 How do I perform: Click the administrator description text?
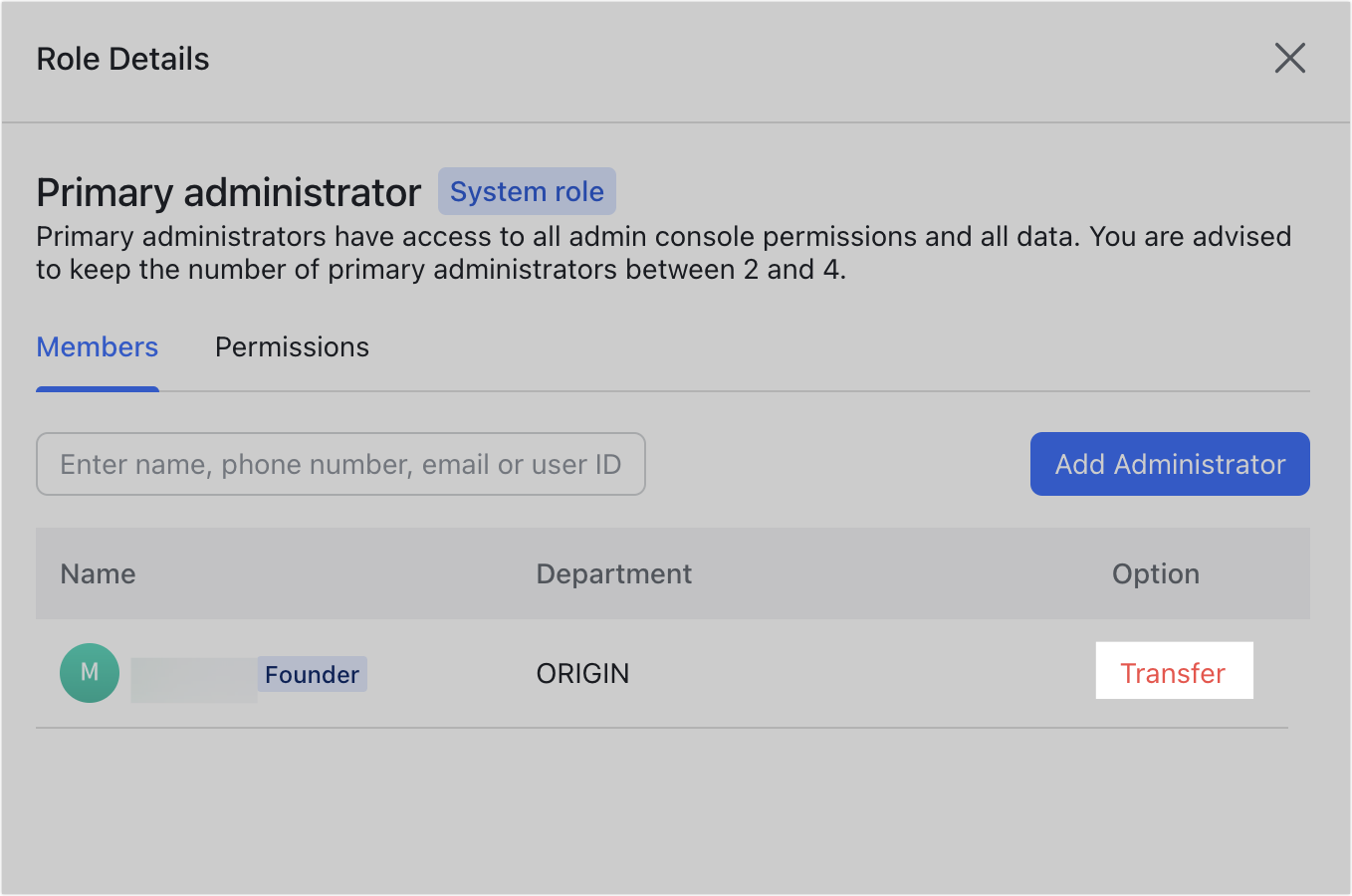tap(663, 252)
